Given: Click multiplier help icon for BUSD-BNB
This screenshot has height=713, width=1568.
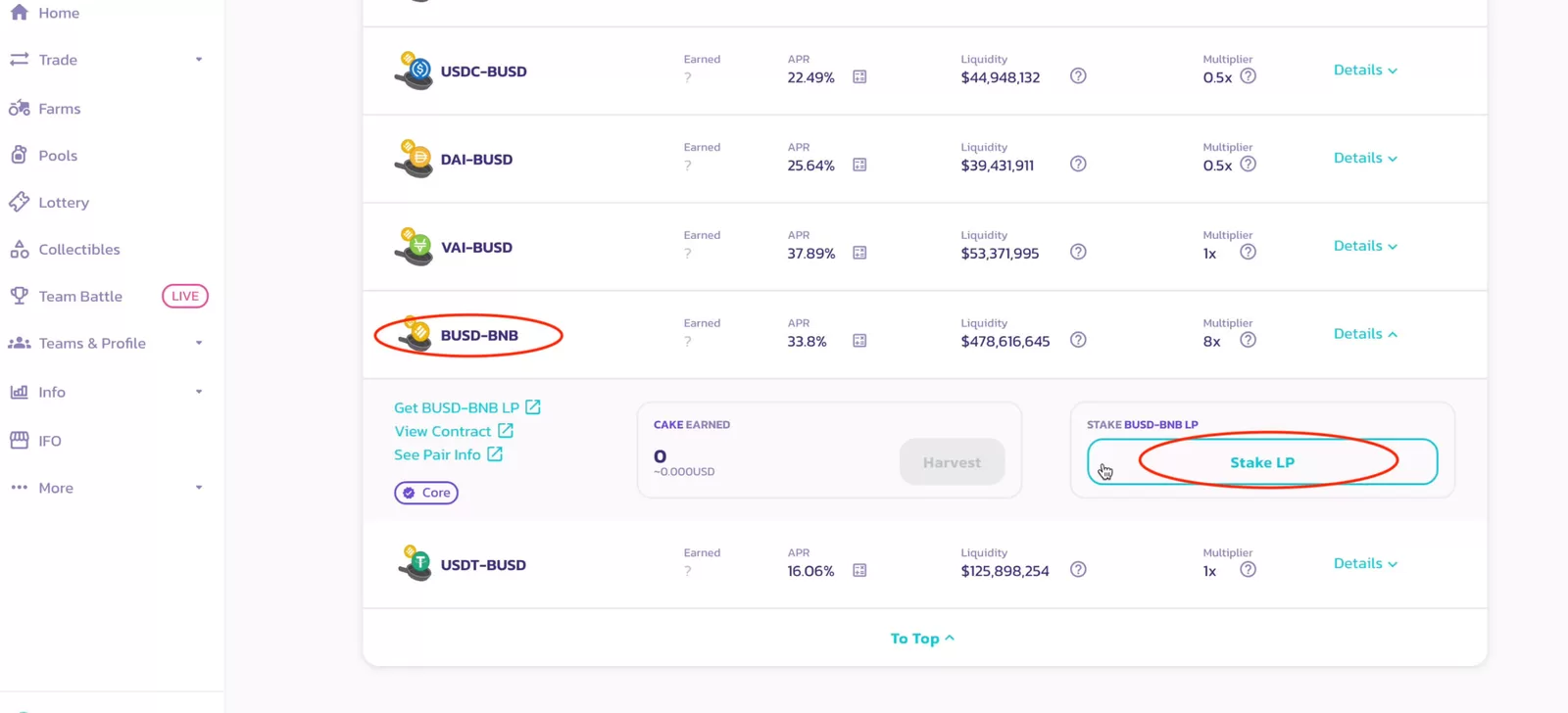Looking at the screenshot, I should pyautogui.click(x=1248, y=340).
